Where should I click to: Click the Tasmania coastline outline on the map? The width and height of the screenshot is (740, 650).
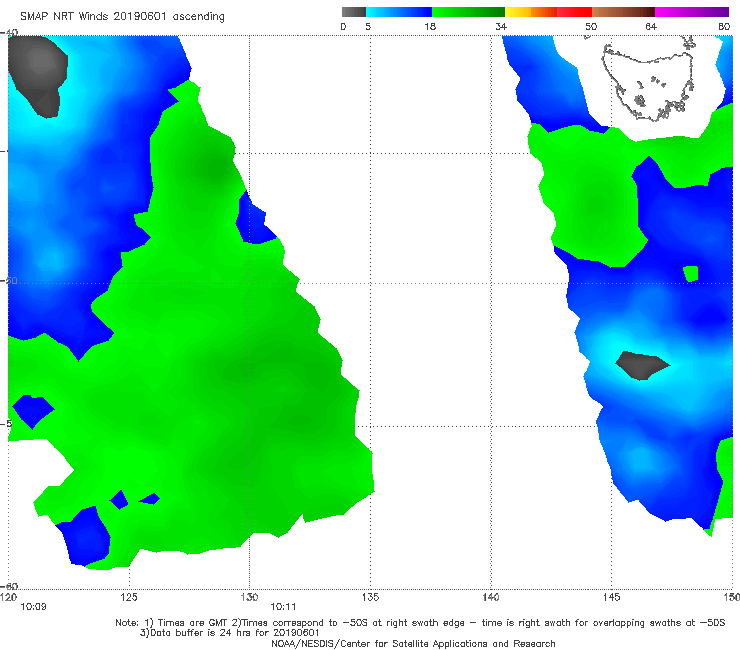[648, 81]
